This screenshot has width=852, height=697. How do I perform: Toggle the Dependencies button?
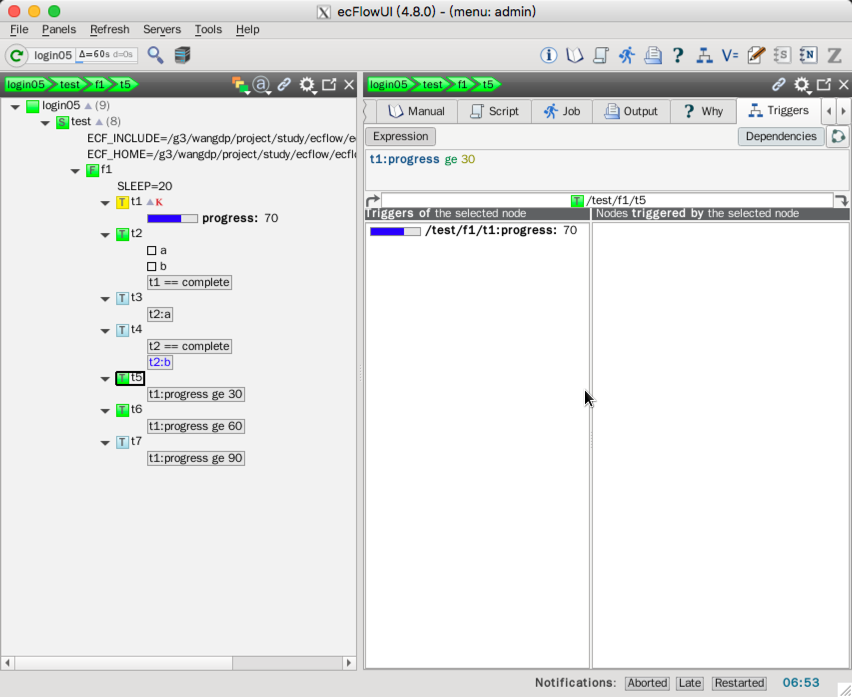780,136
